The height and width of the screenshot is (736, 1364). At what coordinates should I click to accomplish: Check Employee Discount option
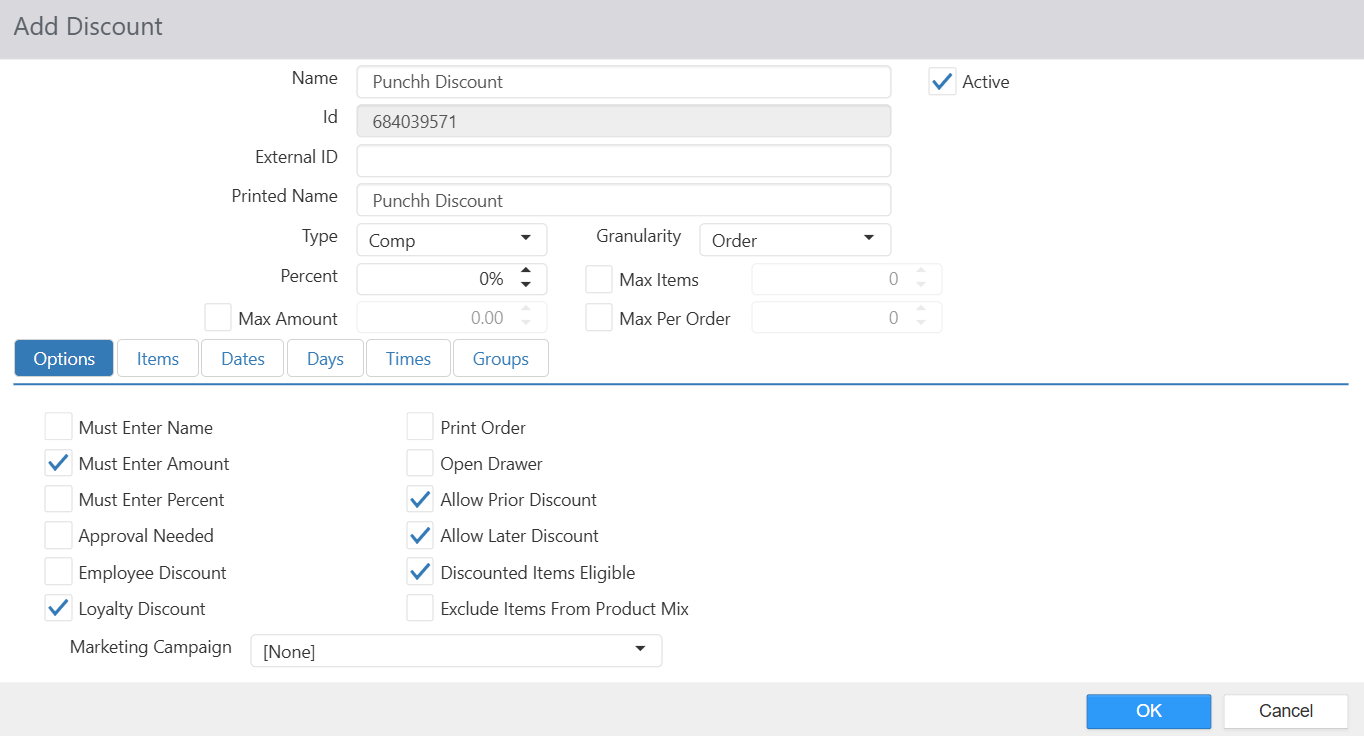(59, 572)
